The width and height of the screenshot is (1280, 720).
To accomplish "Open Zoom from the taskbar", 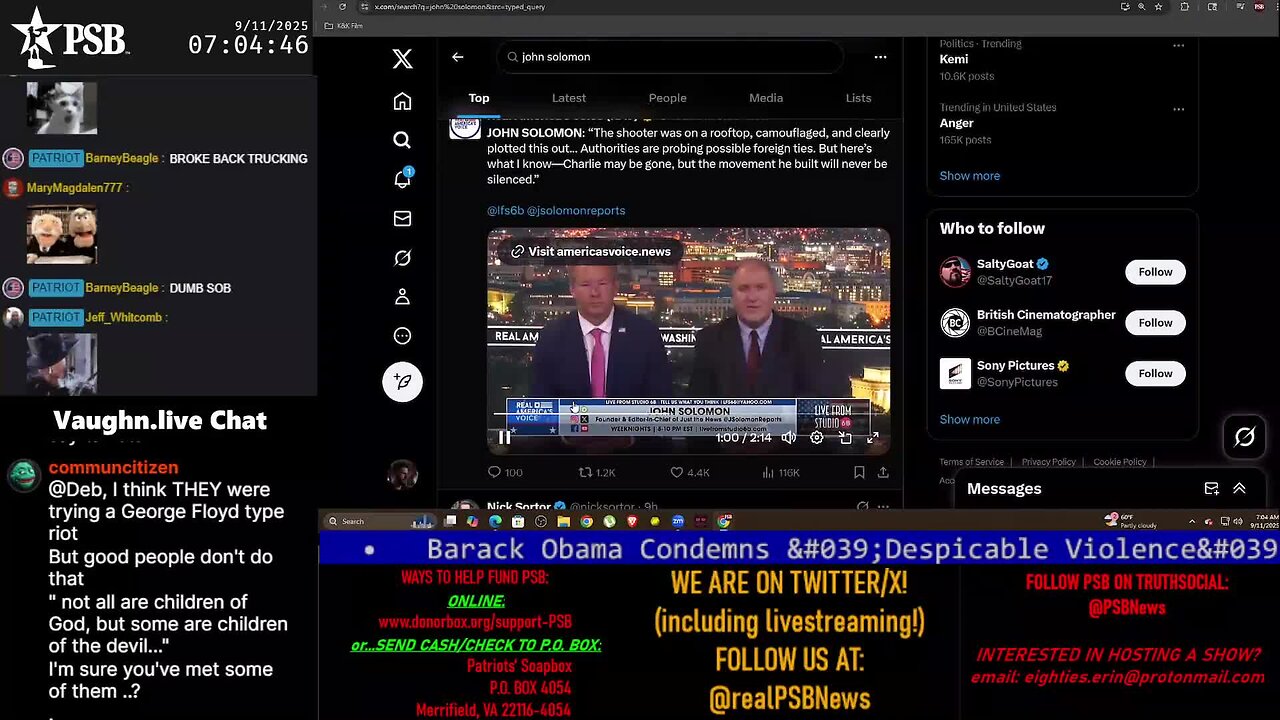I will 678,521.
